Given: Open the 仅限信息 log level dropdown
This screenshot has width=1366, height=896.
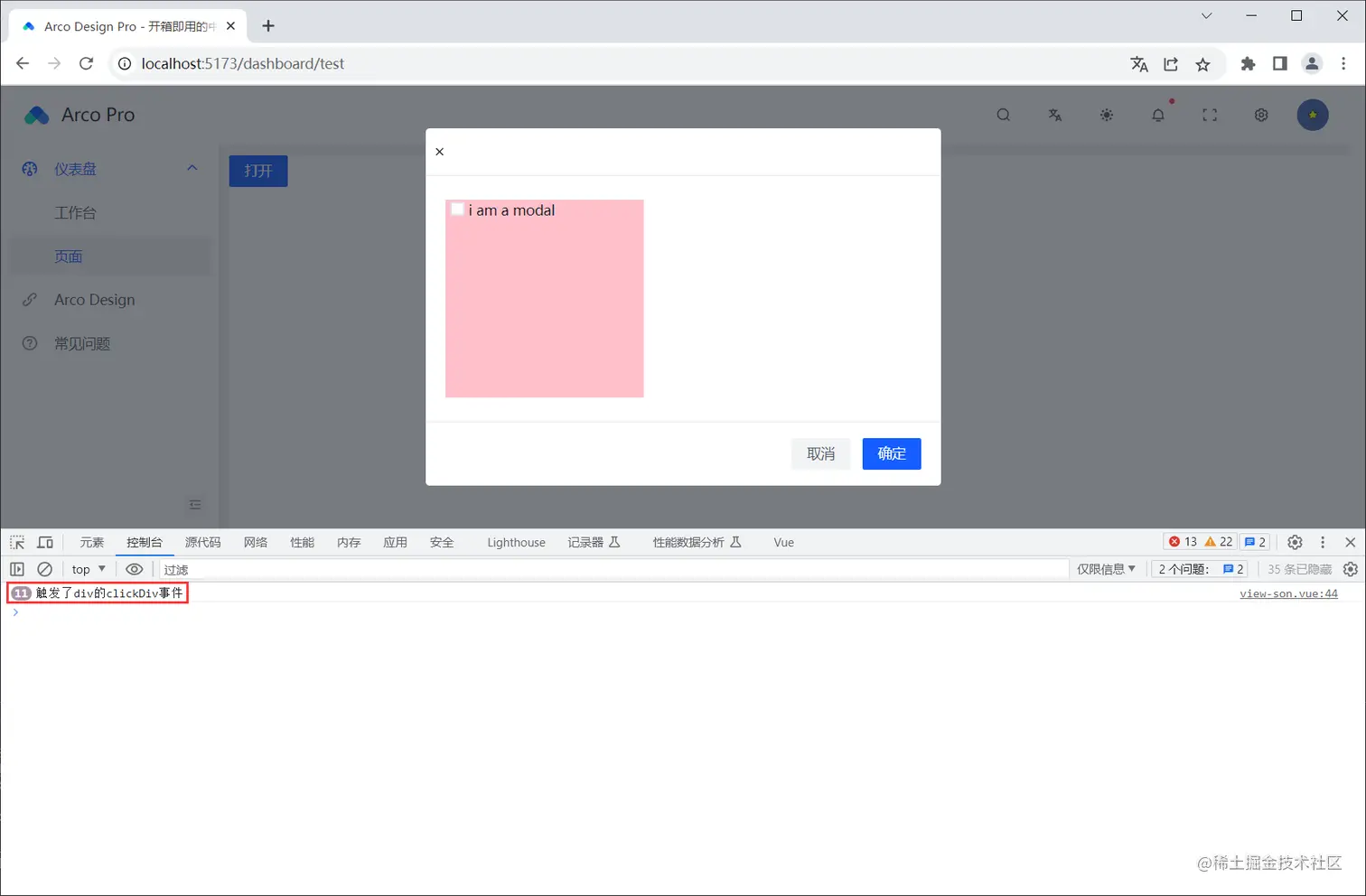Looking at the screenshot, I should [x=1106, y=569].
